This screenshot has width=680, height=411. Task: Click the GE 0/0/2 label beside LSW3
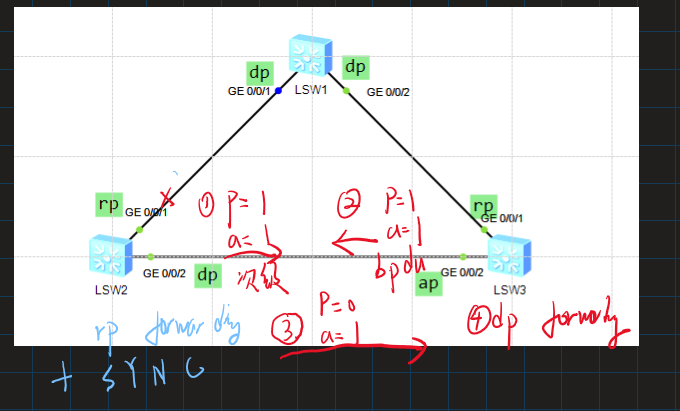point(462,273)
